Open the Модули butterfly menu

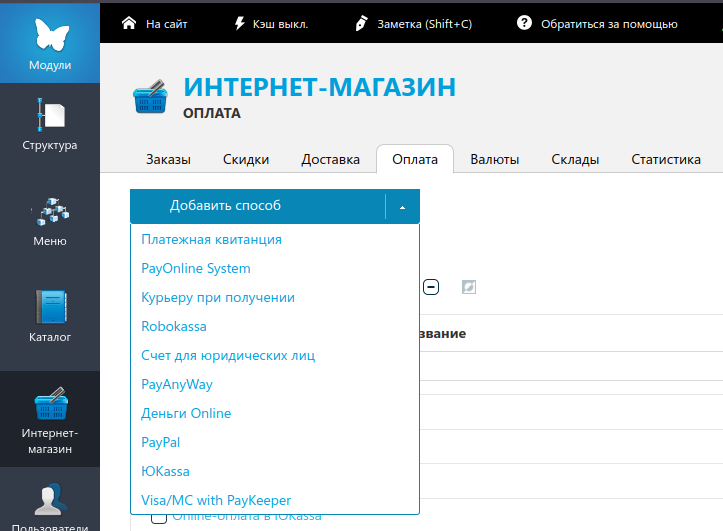tap(50, 42)
